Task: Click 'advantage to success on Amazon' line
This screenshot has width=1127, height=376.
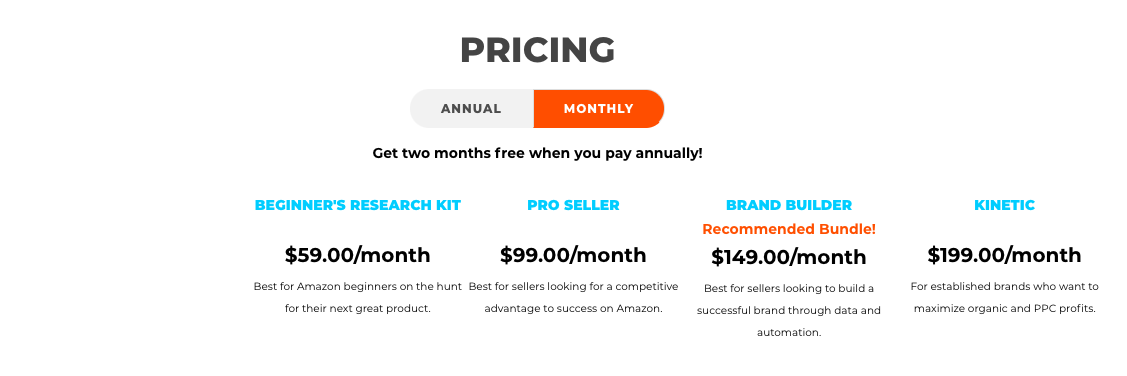Action: pyautogui.click(x=573, y=308)
